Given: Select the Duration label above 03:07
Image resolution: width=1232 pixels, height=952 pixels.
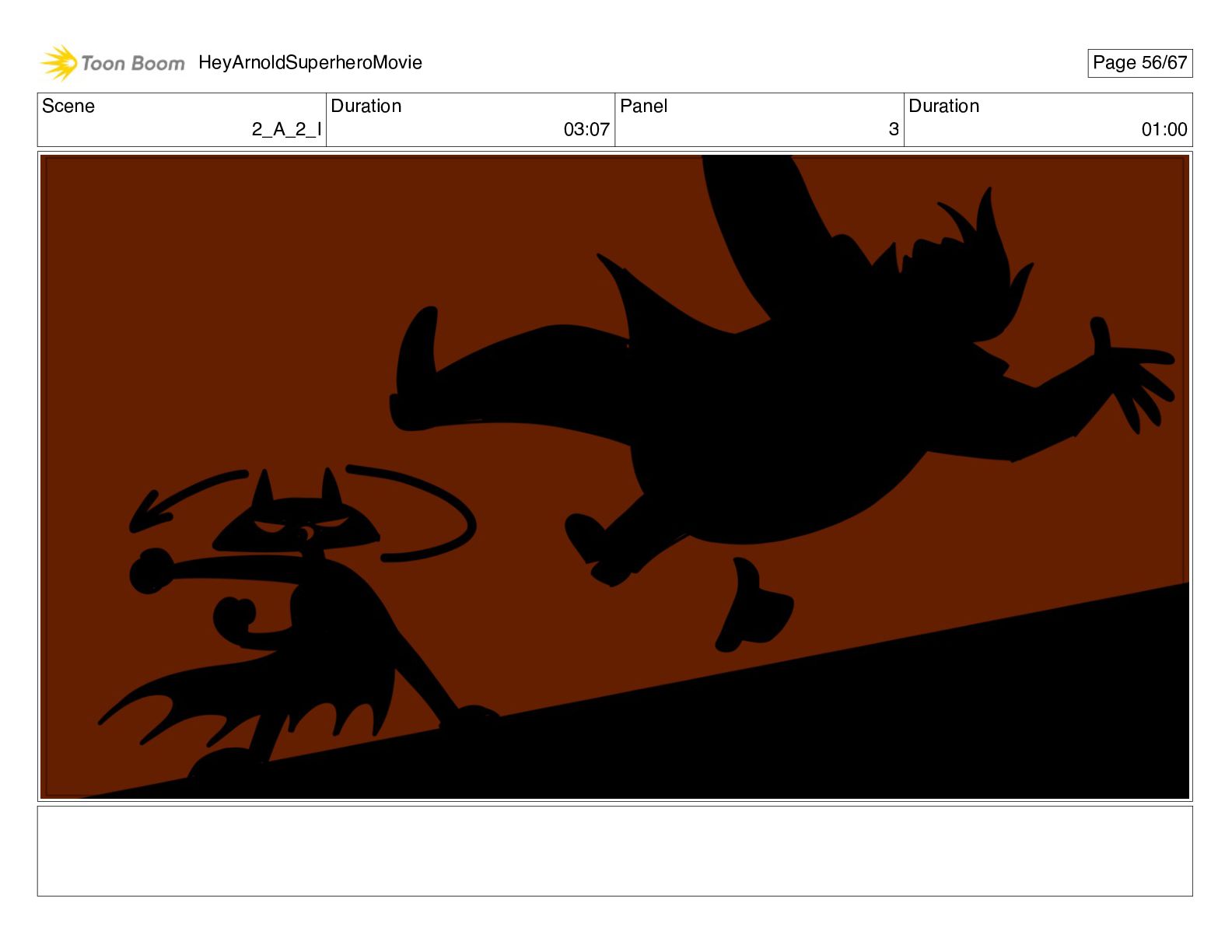Looking at the screenshot, I should [366, 106].
